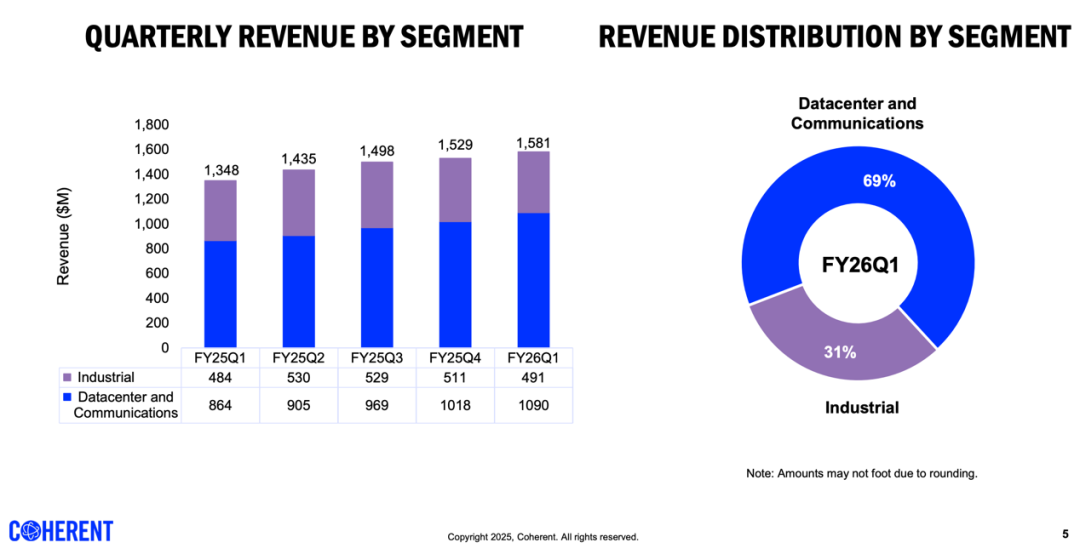Image resolution: width=1080 pixels, height=554 pixels.
Task: Click the Quarterly Revenue by Segment title
Action: 304,37
